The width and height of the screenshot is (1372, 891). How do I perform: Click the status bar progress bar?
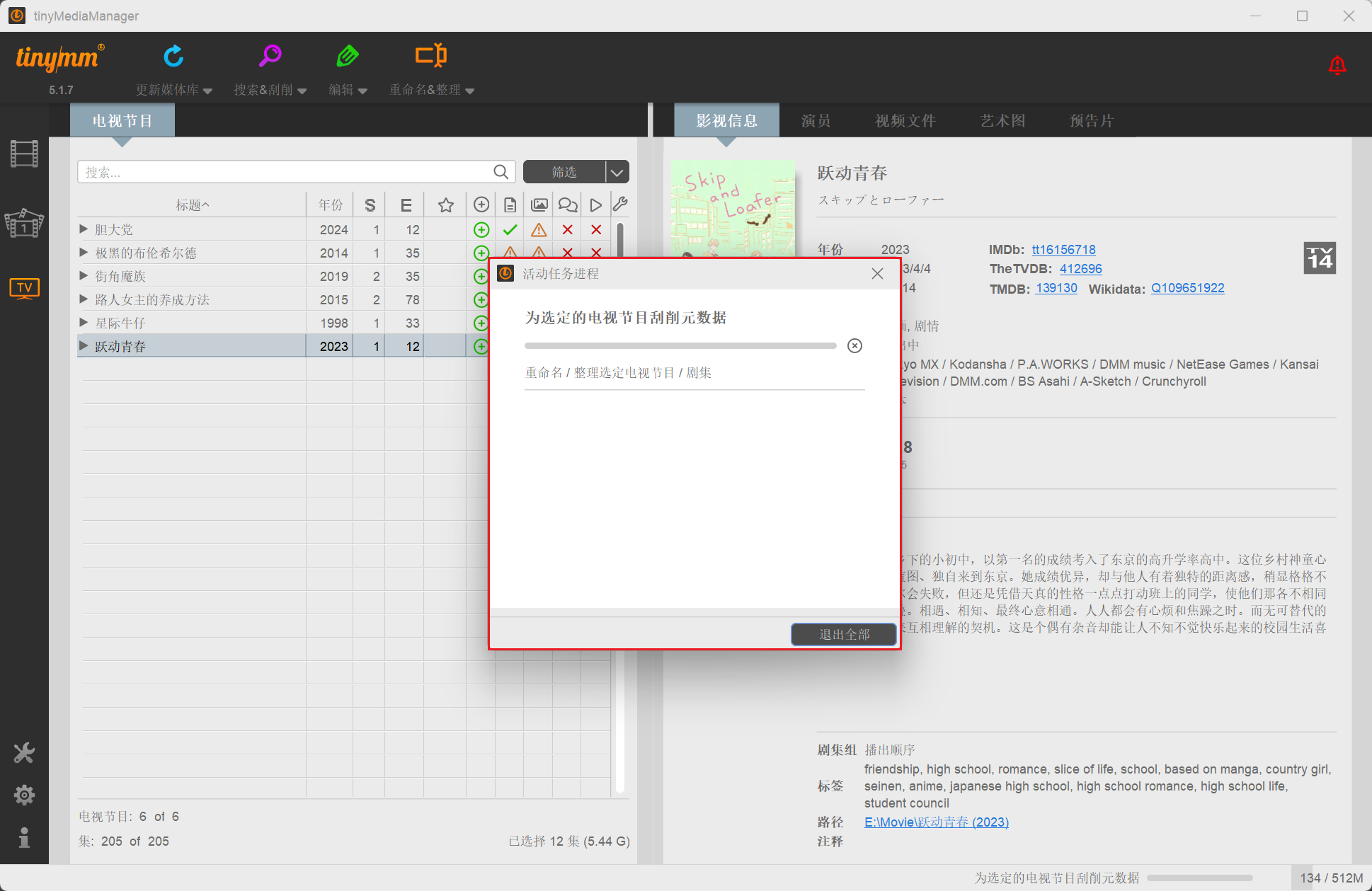1199,878
